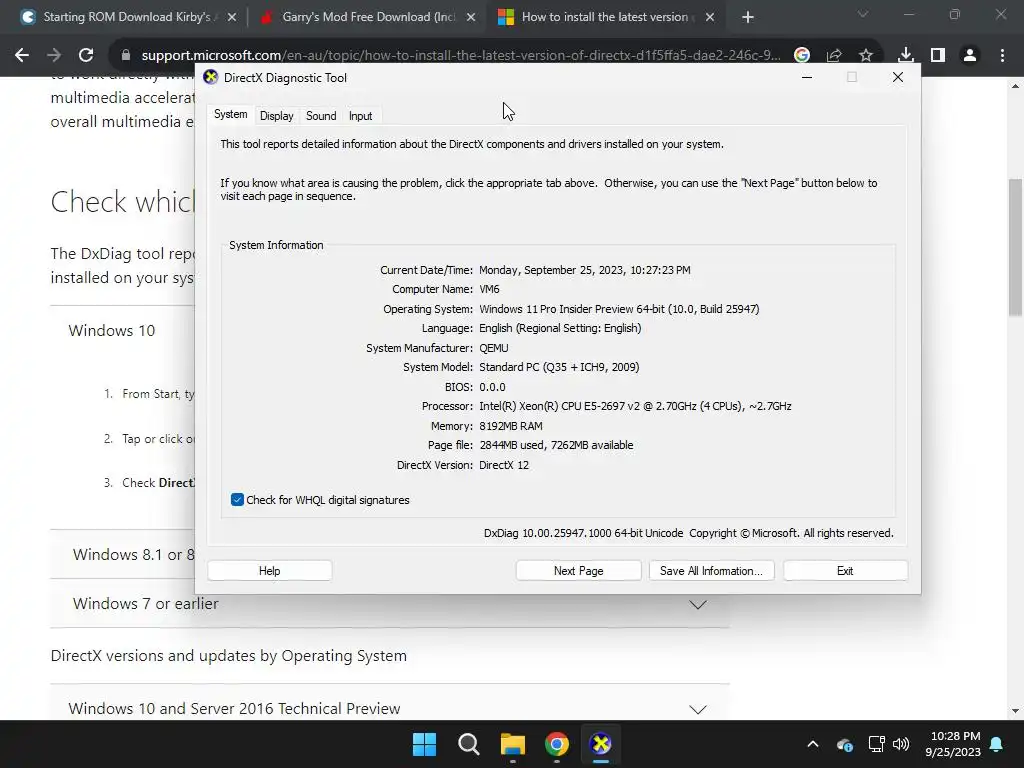Go back to the previous page in Chrome
This screenshot has width=1024, height=768.
(x=22, y=56)
